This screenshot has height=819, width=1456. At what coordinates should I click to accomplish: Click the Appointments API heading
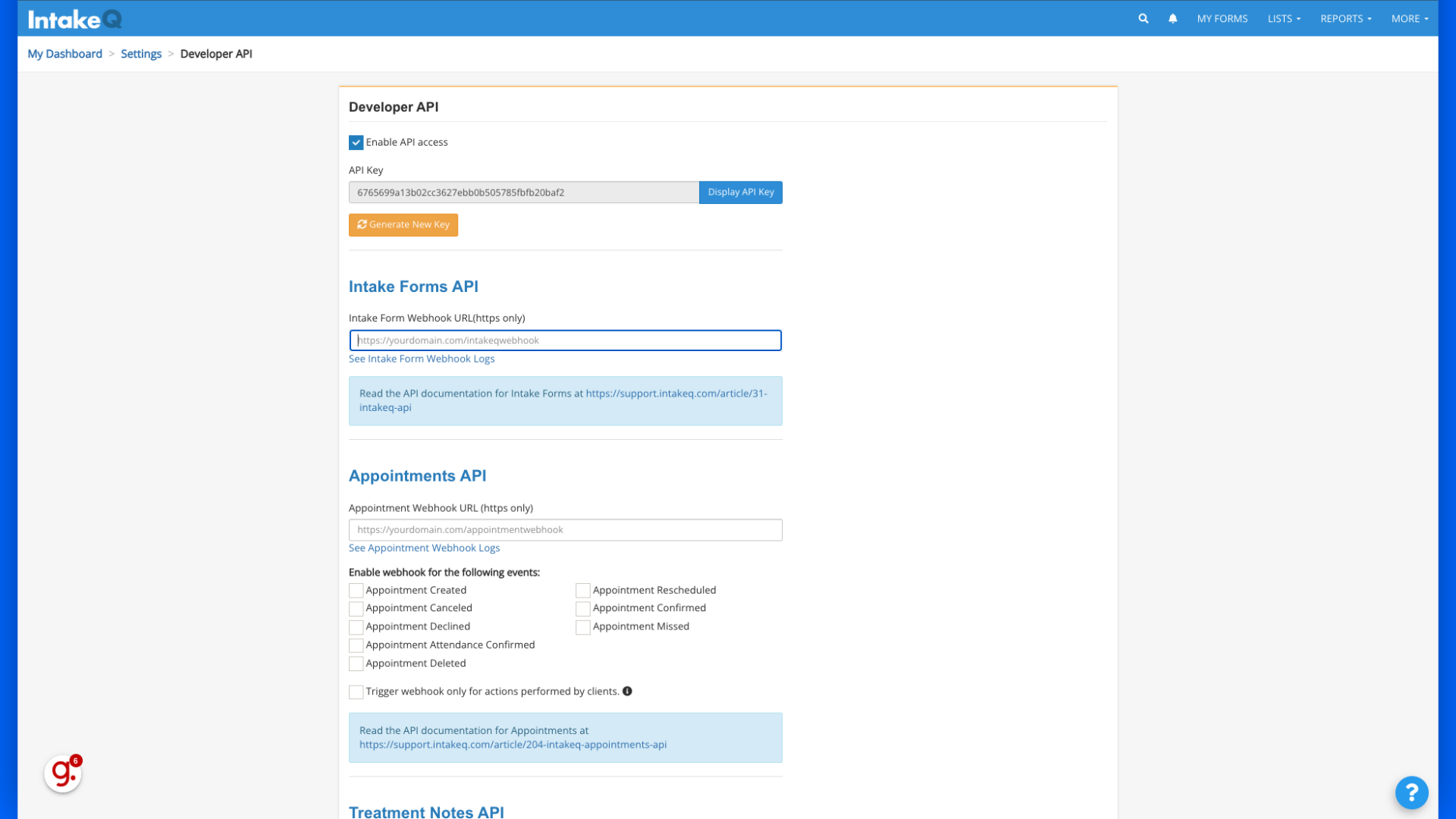[x=417, y=476]
